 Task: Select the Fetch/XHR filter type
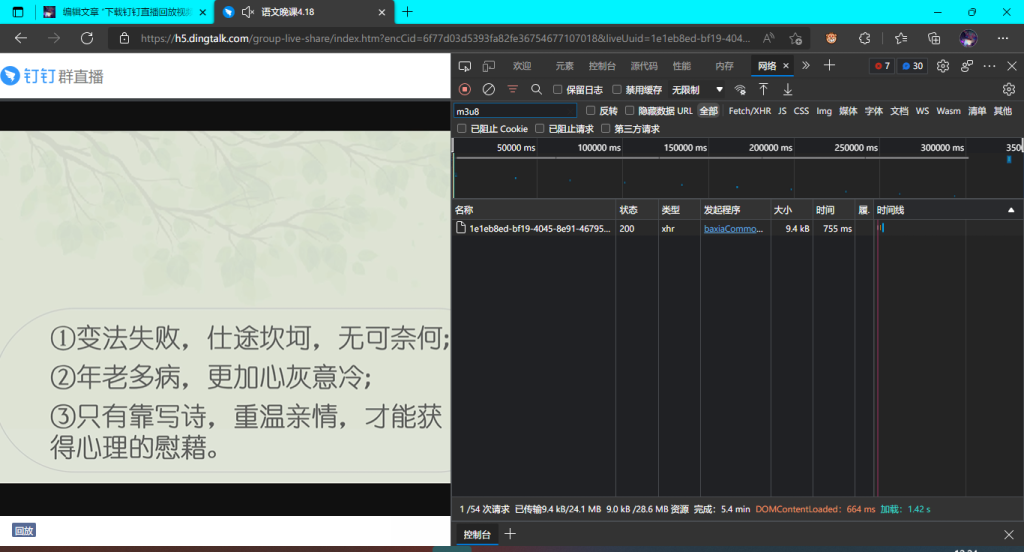click(749, 111)
